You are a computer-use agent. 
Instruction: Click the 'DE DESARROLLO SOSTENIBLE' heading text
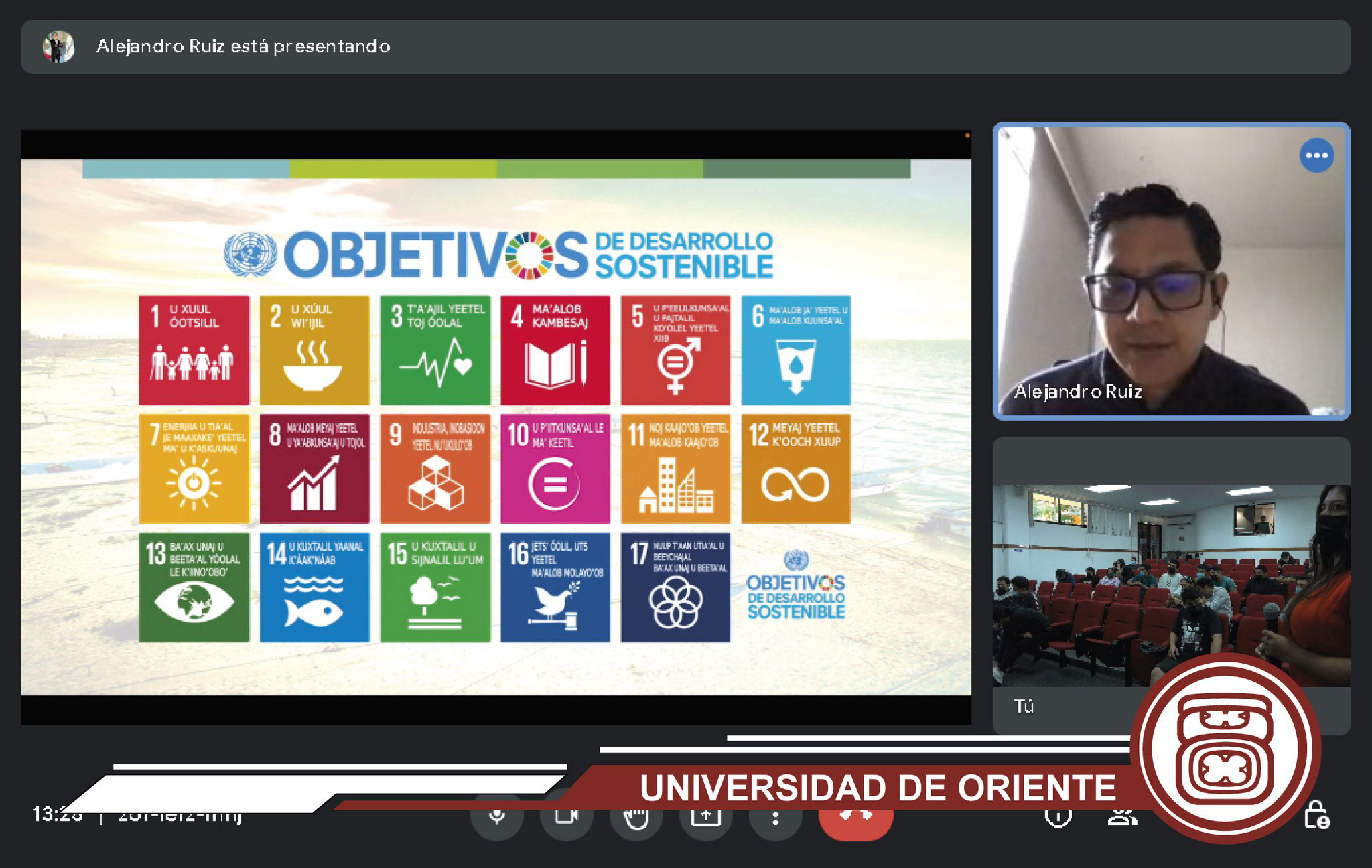click(x=684, y=255)
